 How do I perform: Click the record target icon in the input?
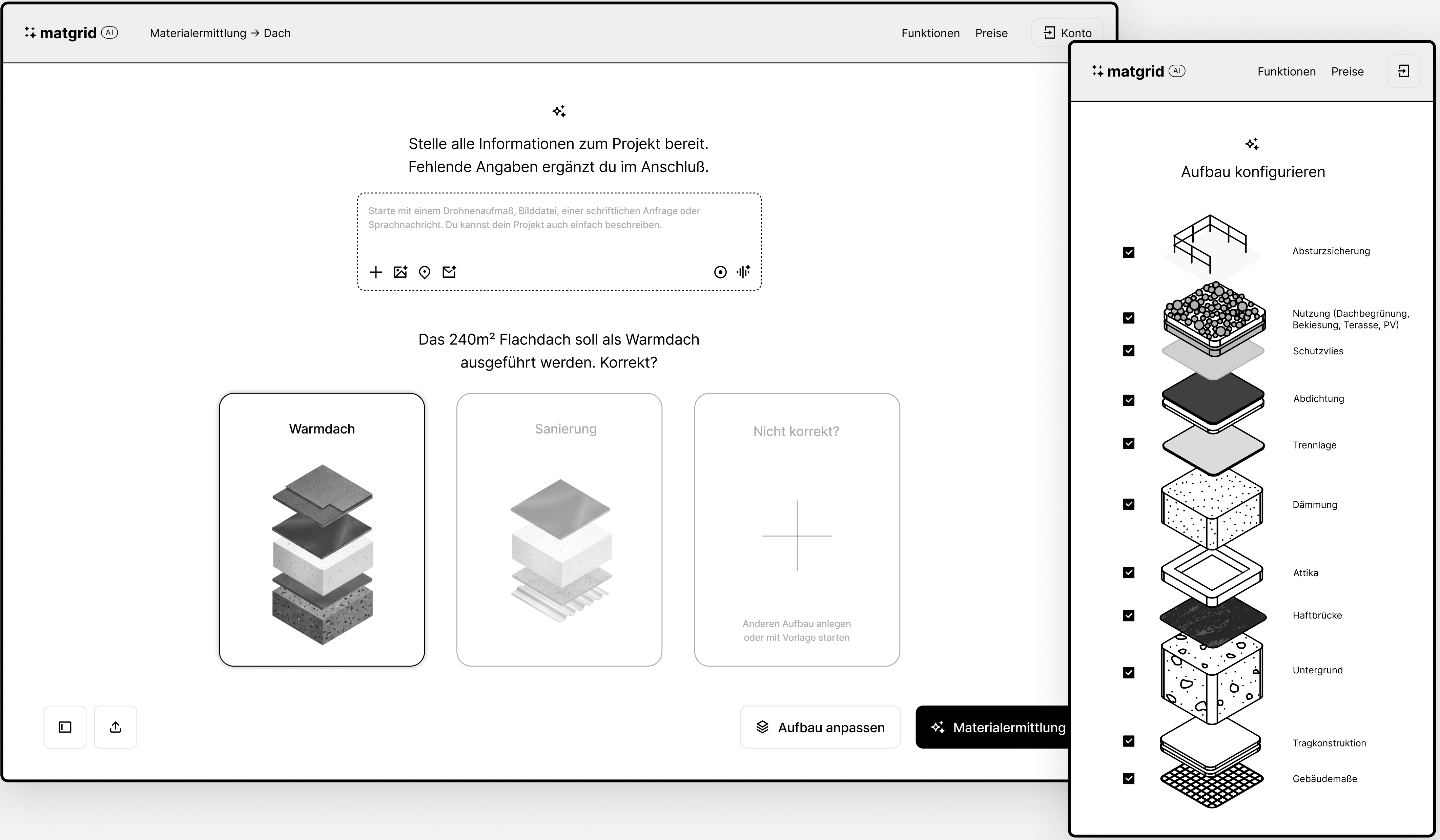(719, 272)
